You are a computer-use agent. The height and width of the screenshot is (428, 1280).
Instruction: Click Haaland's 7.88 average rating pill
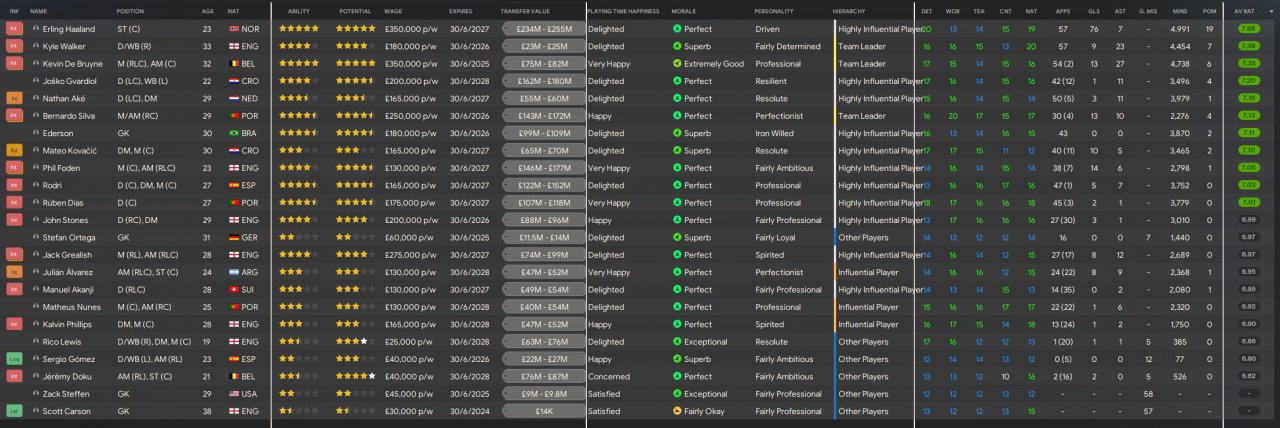(1247, 29)
